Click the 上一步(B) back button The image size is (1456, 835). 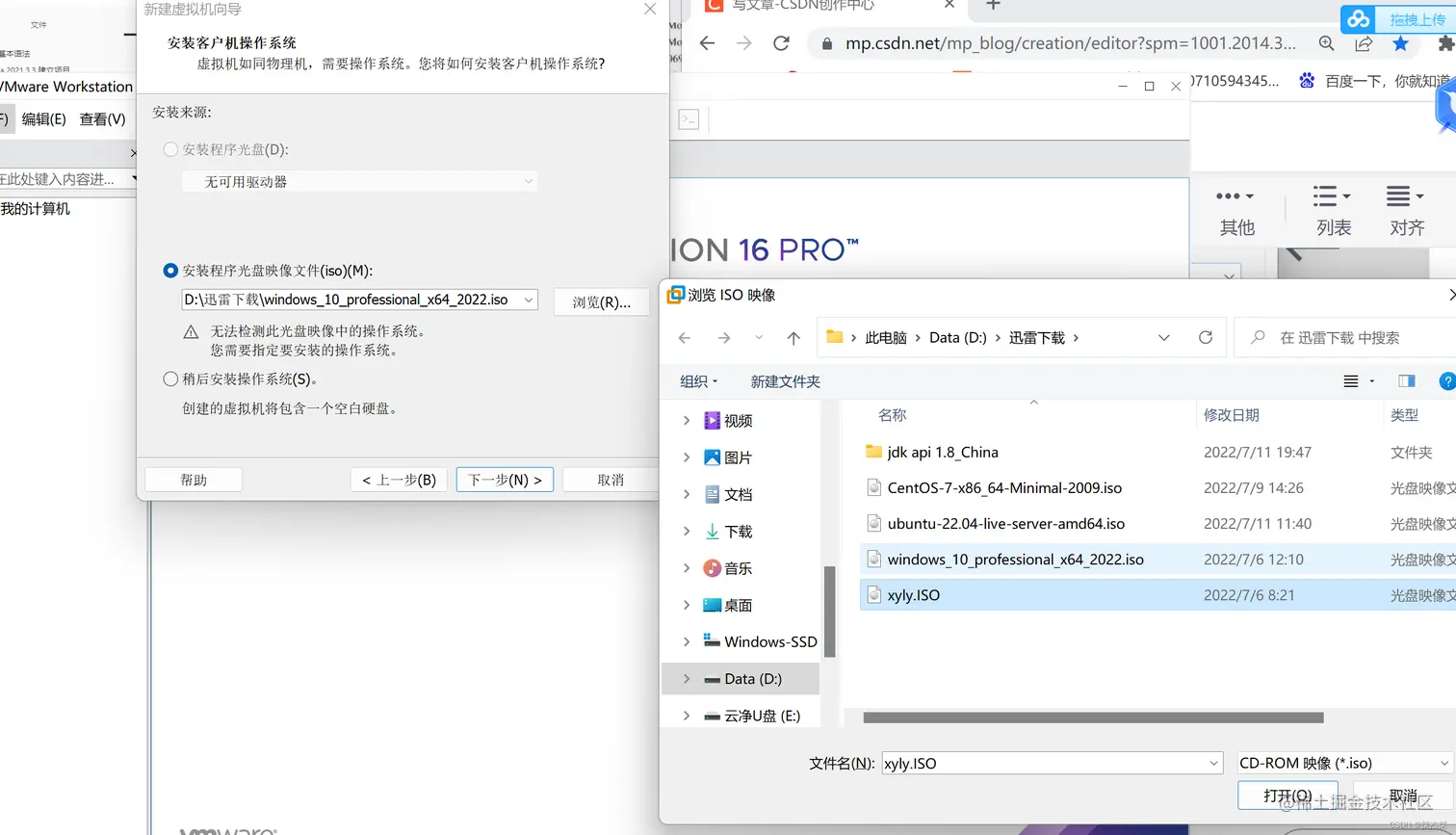[399, 480]
